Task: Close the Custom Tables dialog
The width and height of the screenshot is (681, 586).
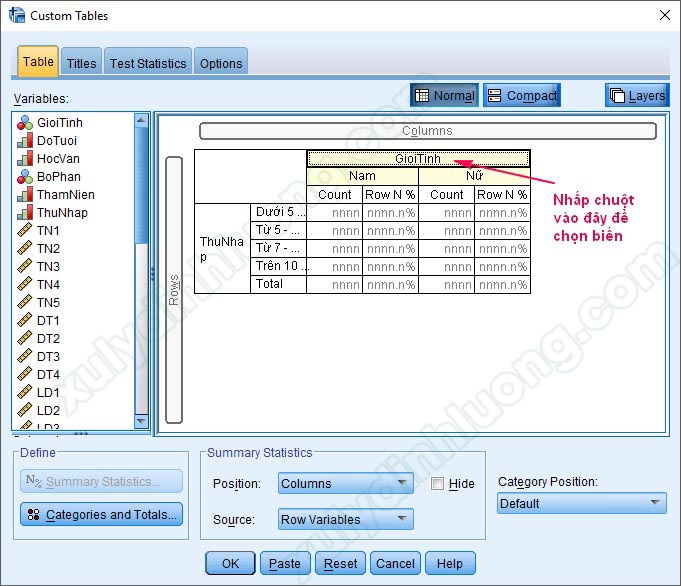Action: tap(664, 15)
